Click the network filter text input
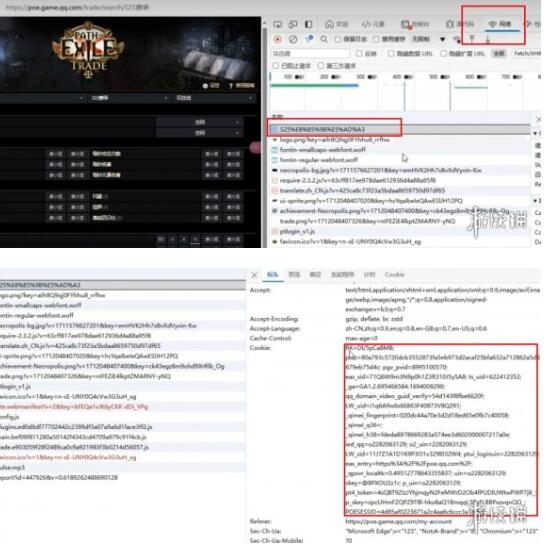Screen dimensions: 545x546 click(x=310, y=53)
